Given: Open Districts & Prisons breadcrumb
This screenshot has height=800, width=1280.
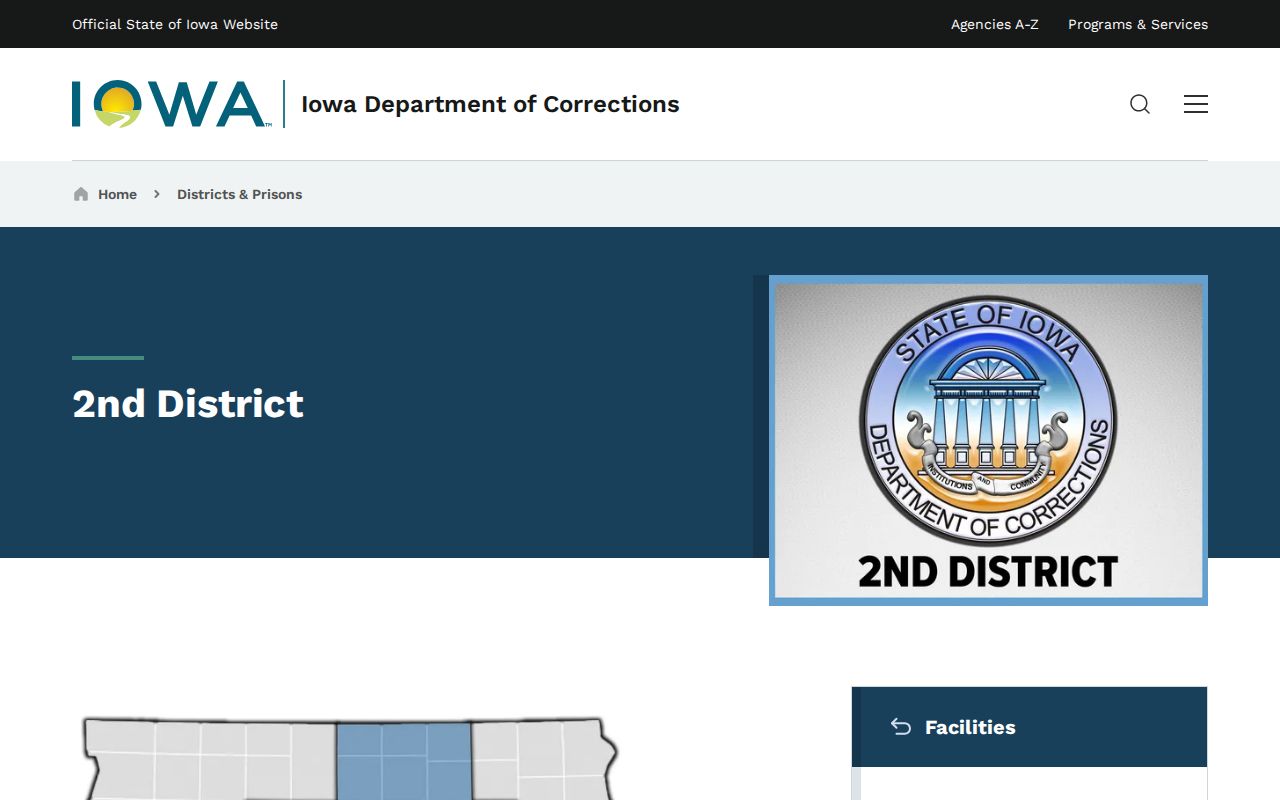Looking at the screenshot, I should point(240,194).
